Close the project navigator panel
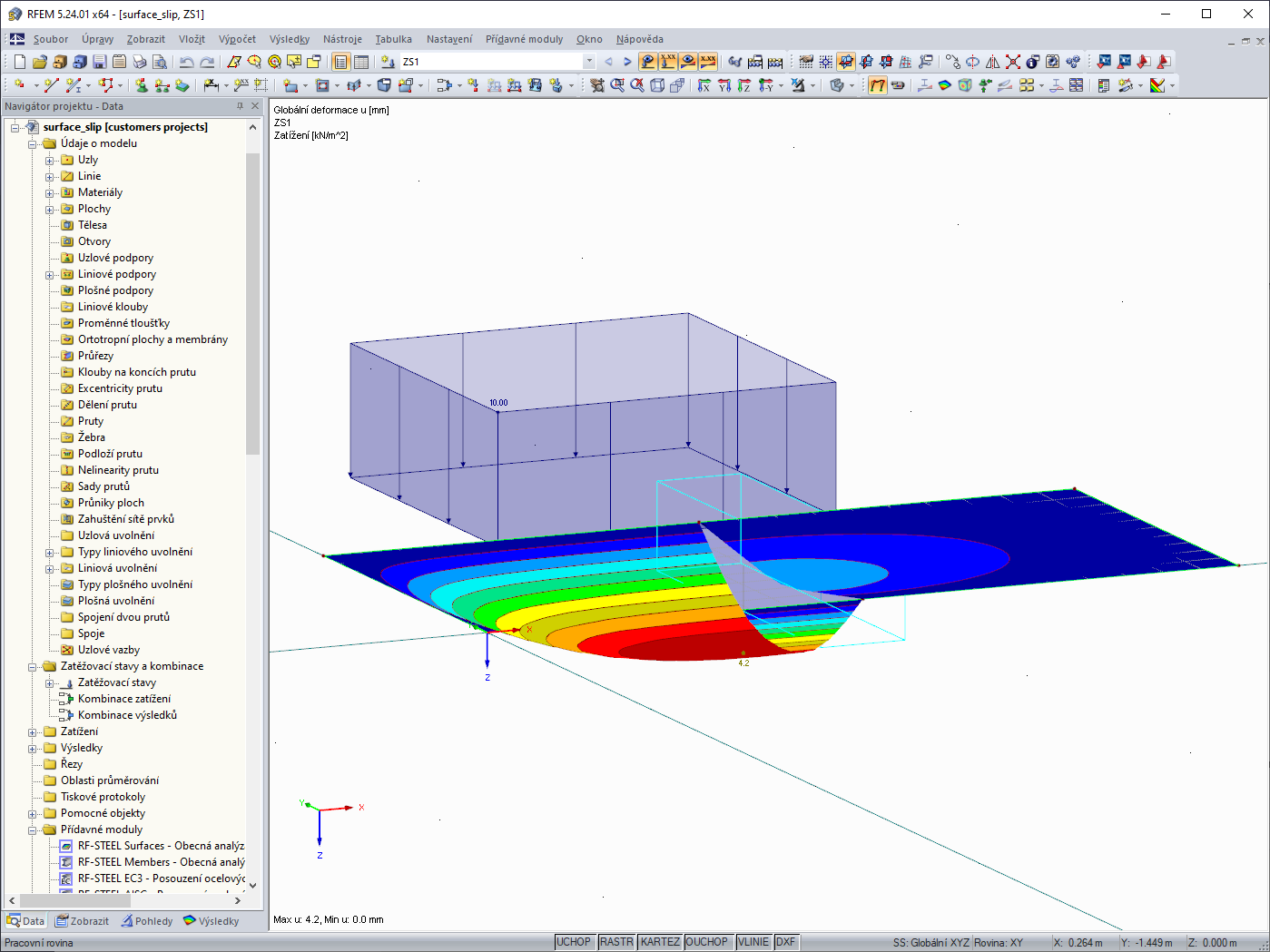The image size is (1270, 952). [255, 106]
